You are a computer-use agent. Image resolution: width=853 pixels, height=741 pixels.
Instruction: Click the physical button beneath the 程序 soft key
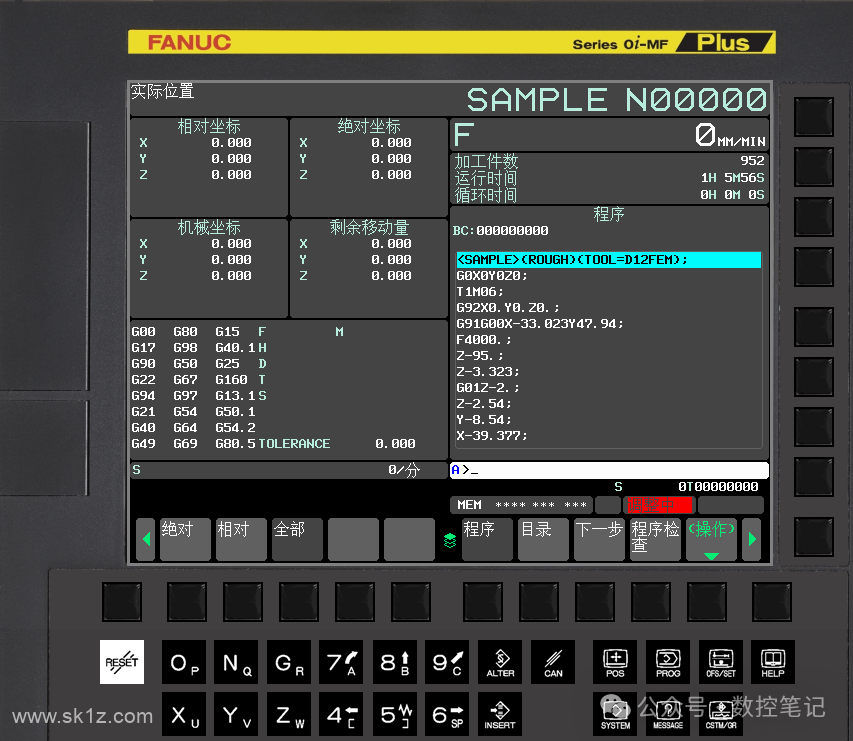[483, 601]
